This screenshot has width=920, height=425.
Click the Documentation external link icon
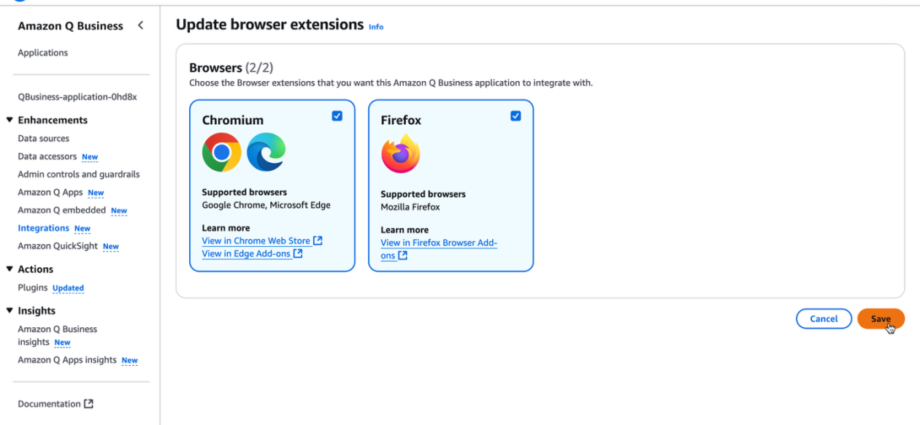click(89, 404)
